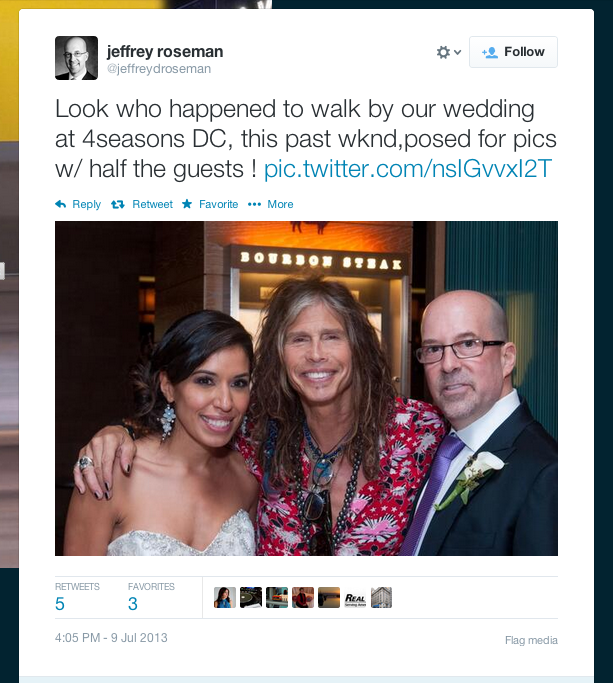This screenshot has height=683, width=613.
Task: Enlarge the attached wedding photo
Action: pos(306,388)
